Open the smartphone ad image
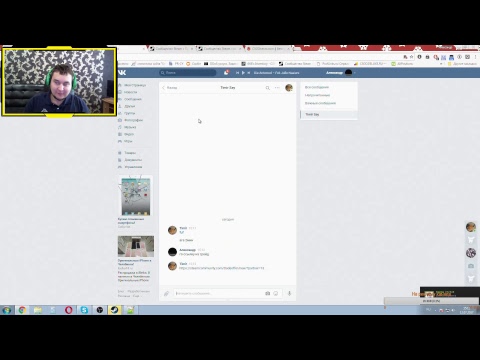480x360 pixels. click(x=136, y=196)
